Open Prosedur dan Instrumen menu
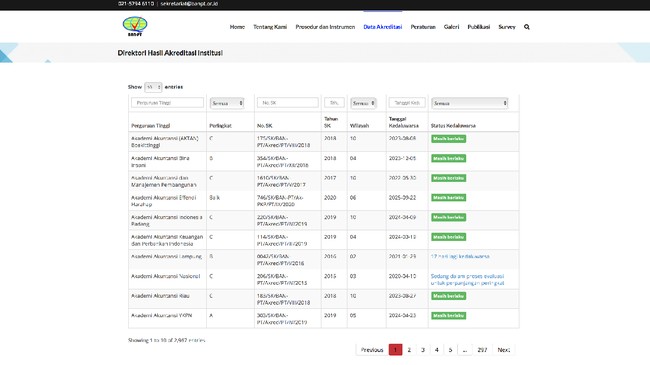This screenshot has height=365, width=650. (325, 27)
